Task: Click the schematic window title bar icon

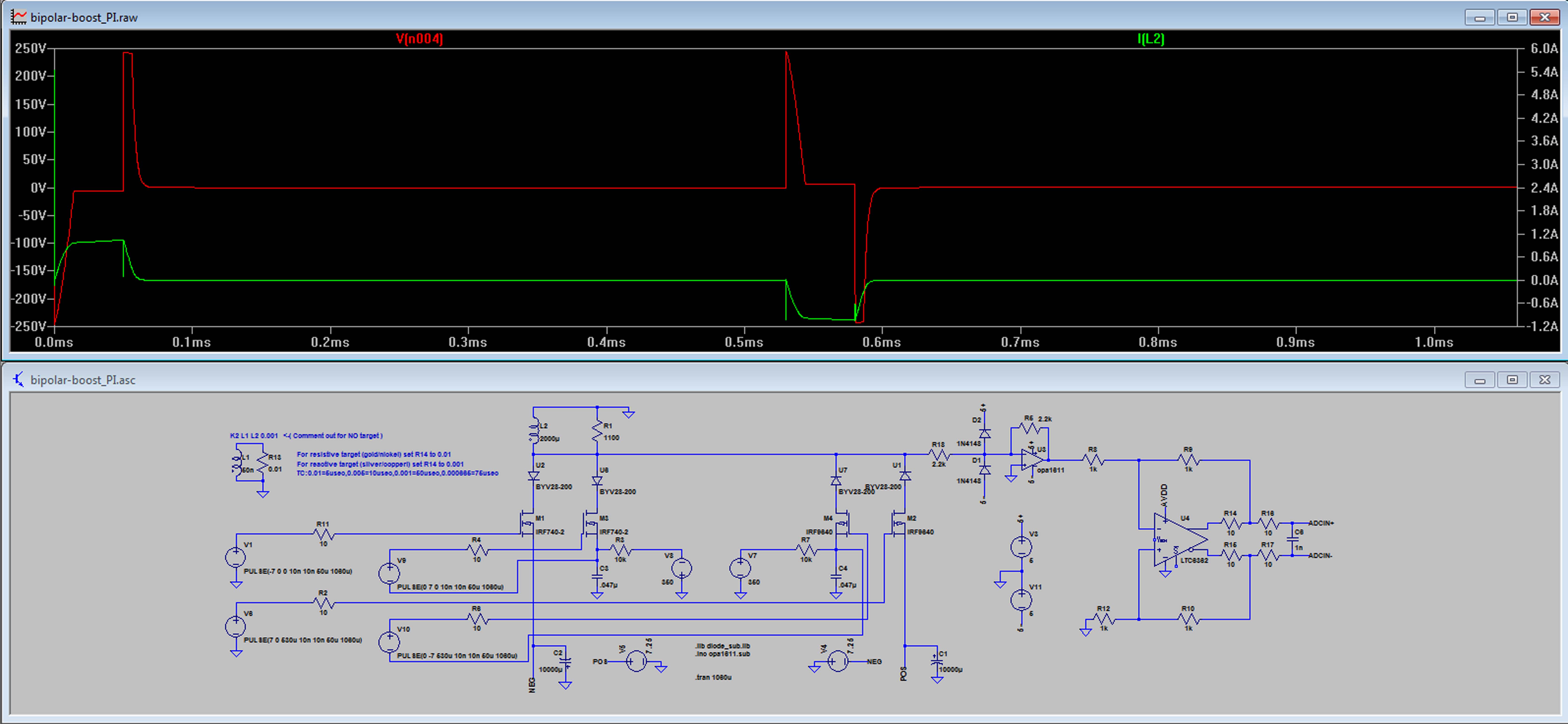Action: coord(19,380)
